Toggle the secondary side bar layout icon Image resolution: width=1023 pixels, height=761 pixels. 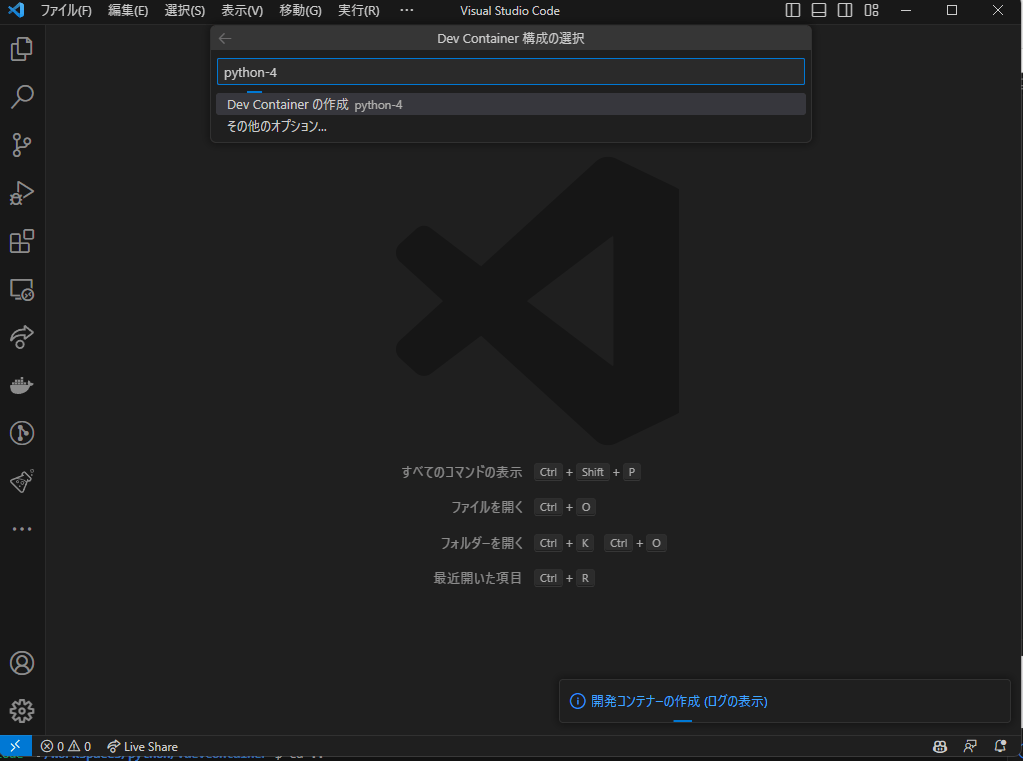pos(845,10)
